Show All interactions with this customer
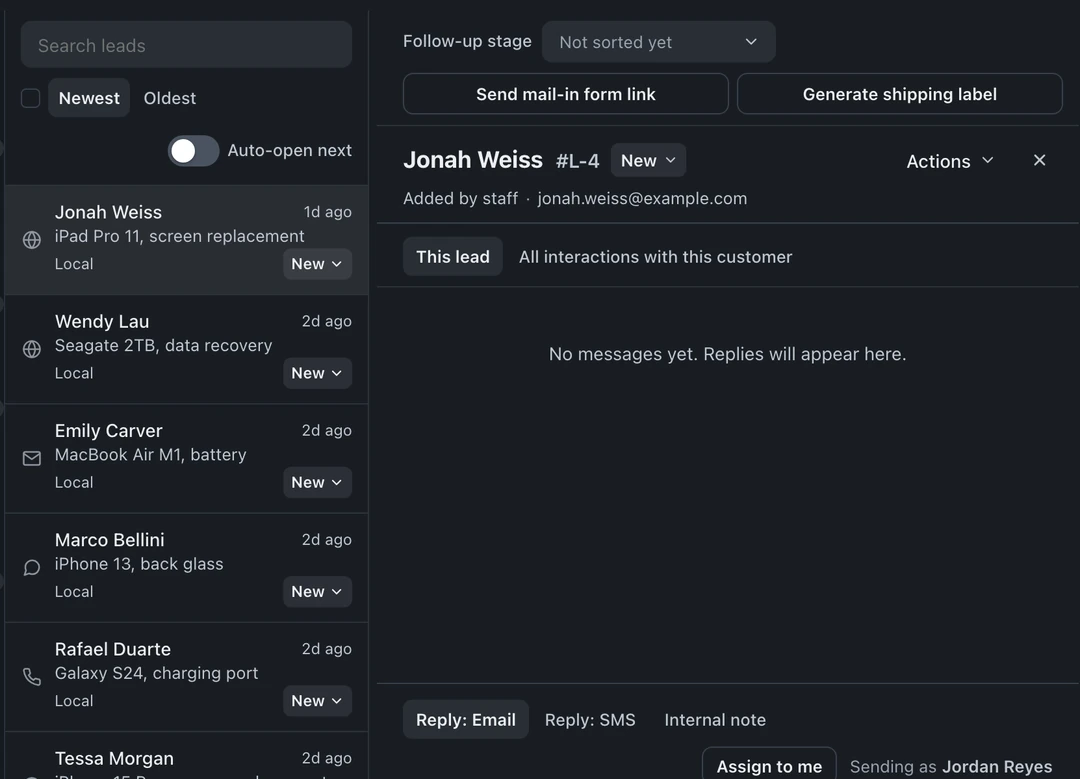Image resolution: width=1080 pixels, height=779 pixels. pyautogui.click(x=655, y=257)
